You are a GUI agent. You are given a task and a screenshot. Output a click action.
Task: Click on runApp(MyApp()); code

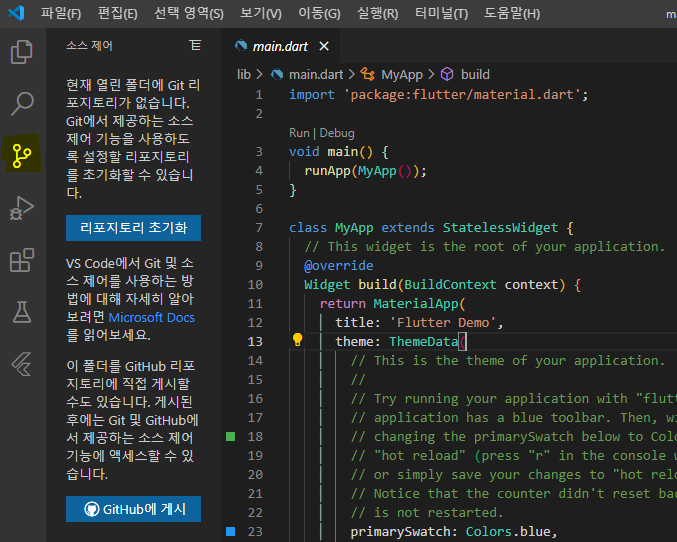(365, 171)
